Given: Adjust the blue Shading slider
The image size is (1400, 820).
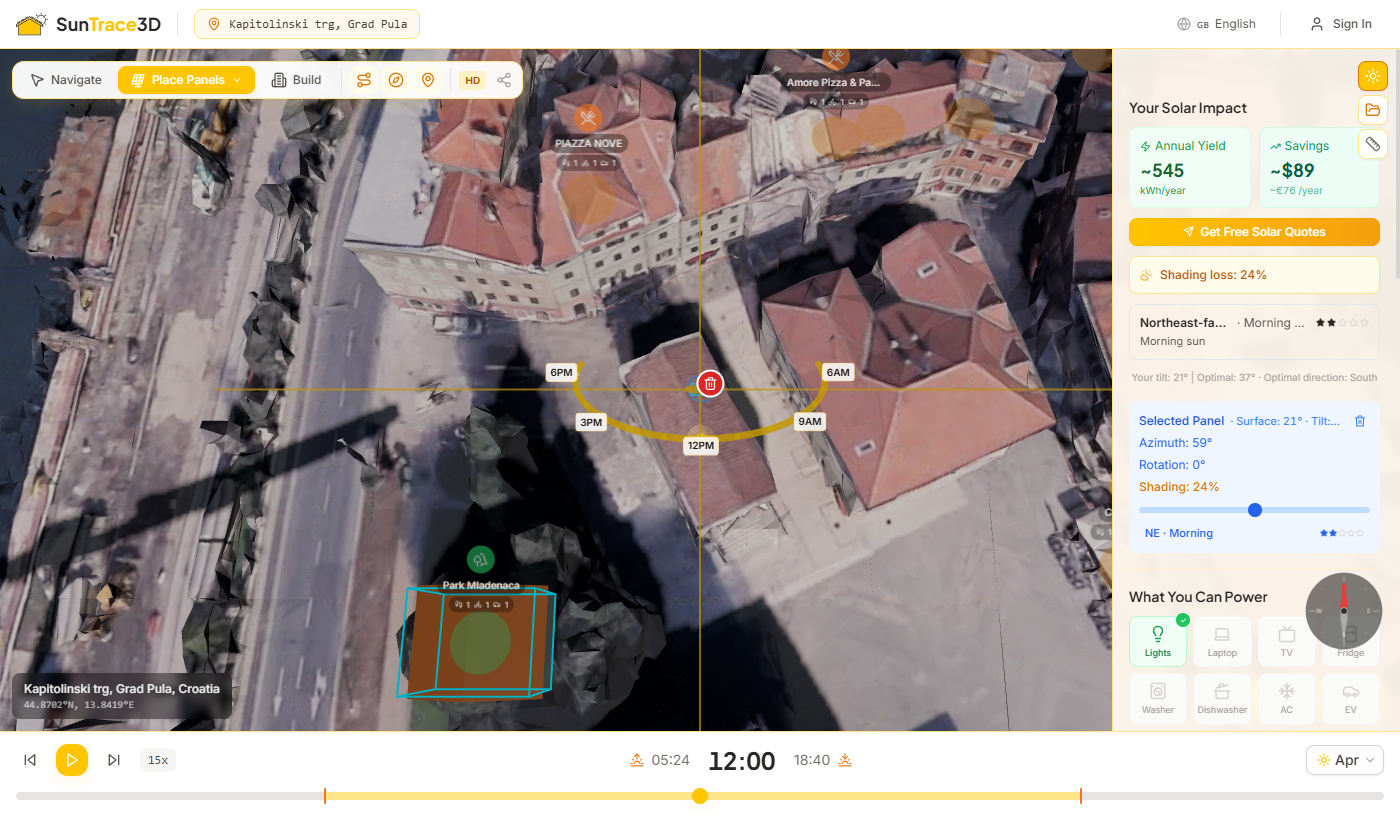Looking at the screenshot, I should [x=1254, y=510].
